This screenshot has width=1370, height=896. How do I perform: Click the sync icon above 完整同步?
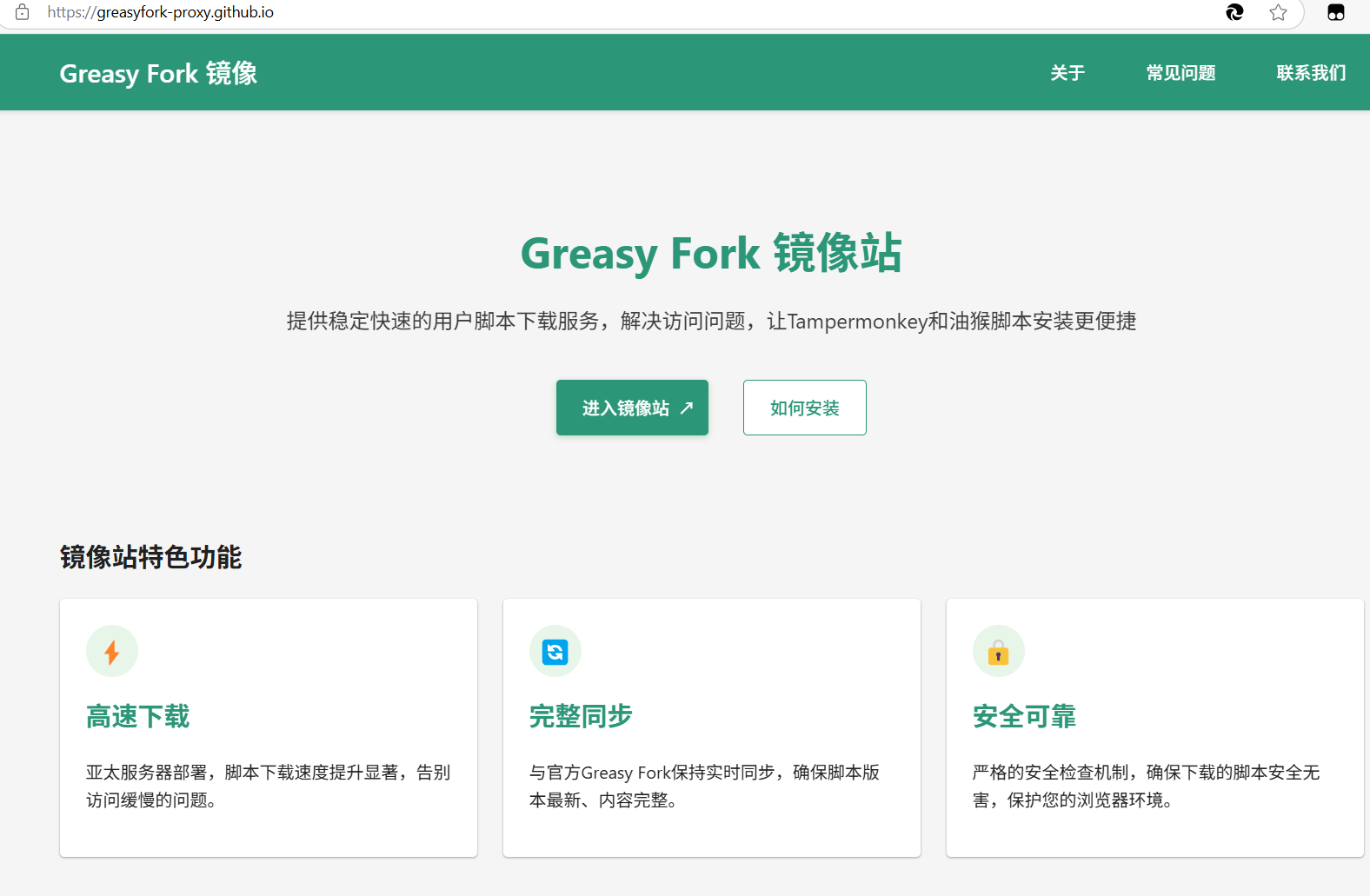point(555,651)
